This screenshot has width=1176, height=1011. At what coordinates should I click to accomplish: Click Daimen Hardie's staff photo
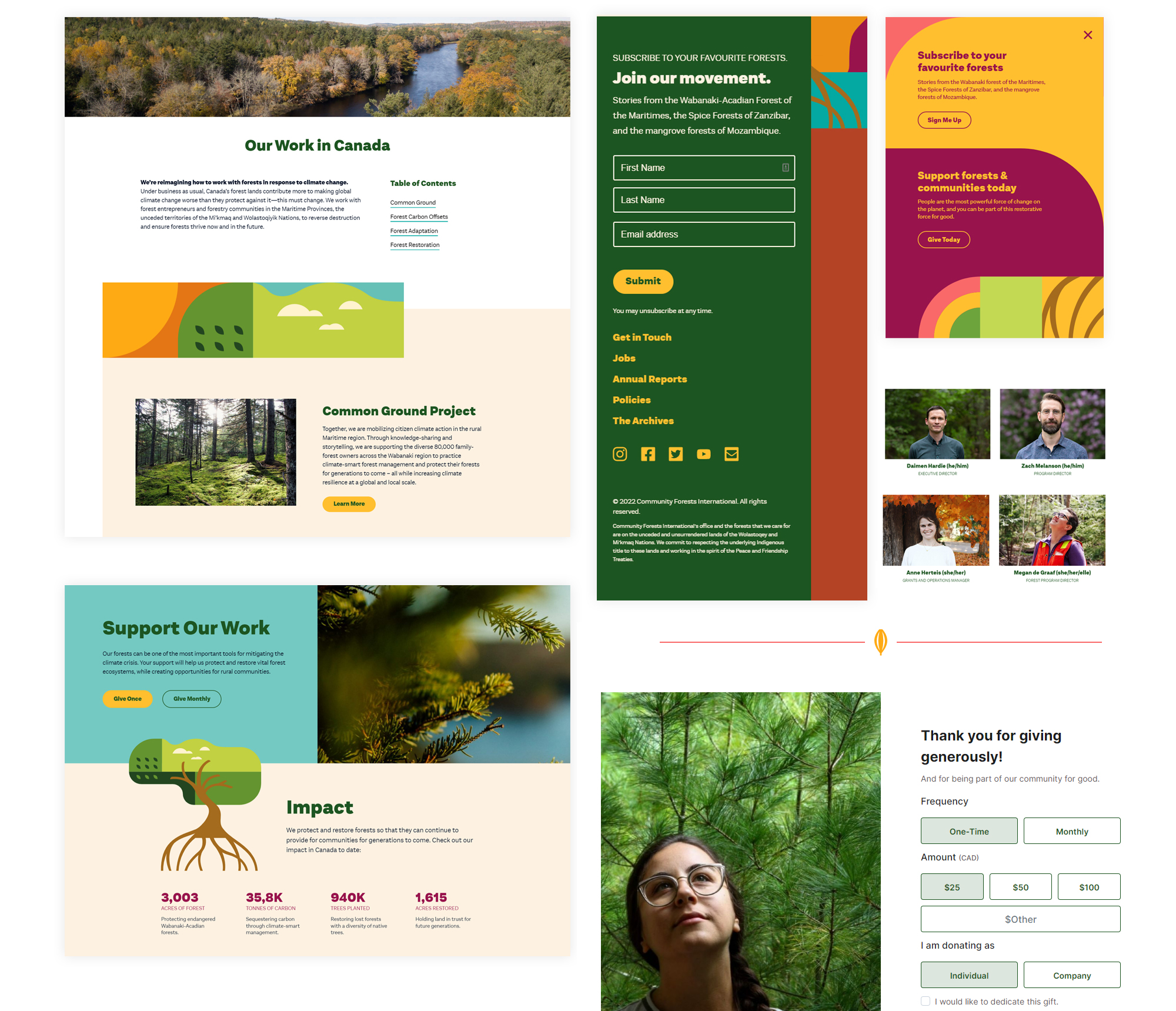click(x=938, y=424)
